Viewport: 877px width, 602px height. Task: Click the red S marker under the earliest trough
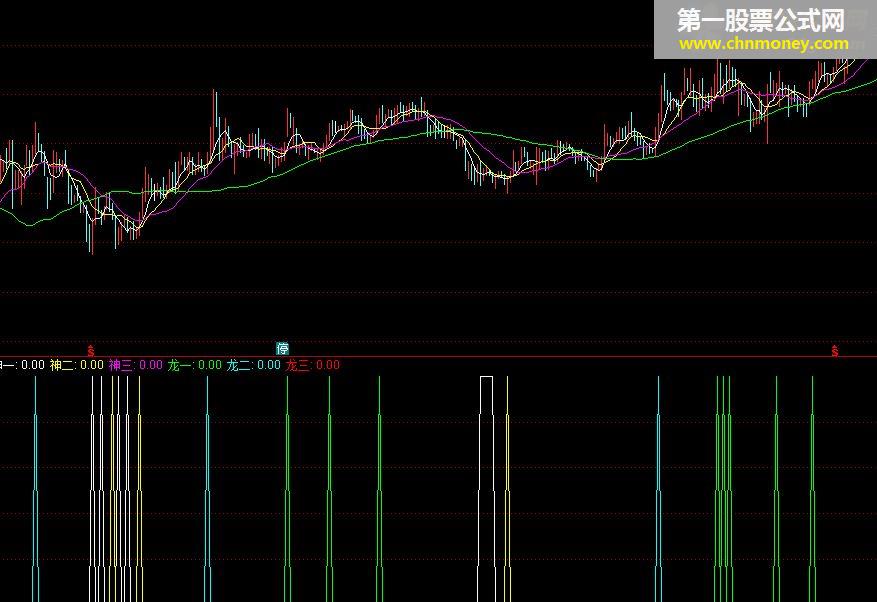point(91,351)
